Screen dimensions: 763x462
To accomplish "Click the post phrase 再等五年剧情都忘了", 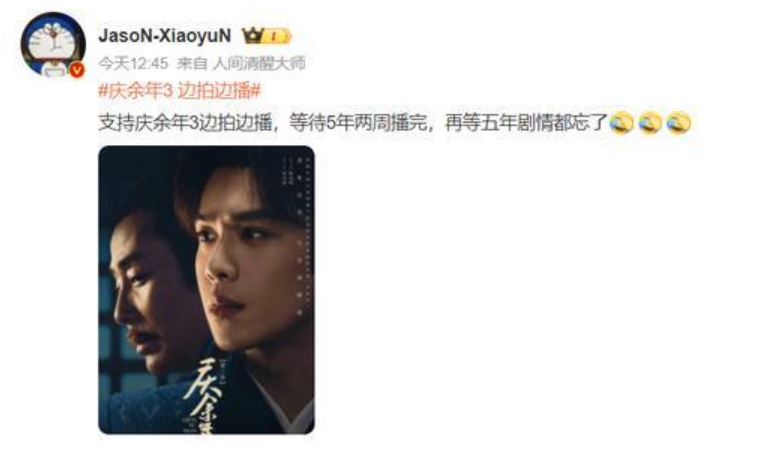I will coord(527,123).
